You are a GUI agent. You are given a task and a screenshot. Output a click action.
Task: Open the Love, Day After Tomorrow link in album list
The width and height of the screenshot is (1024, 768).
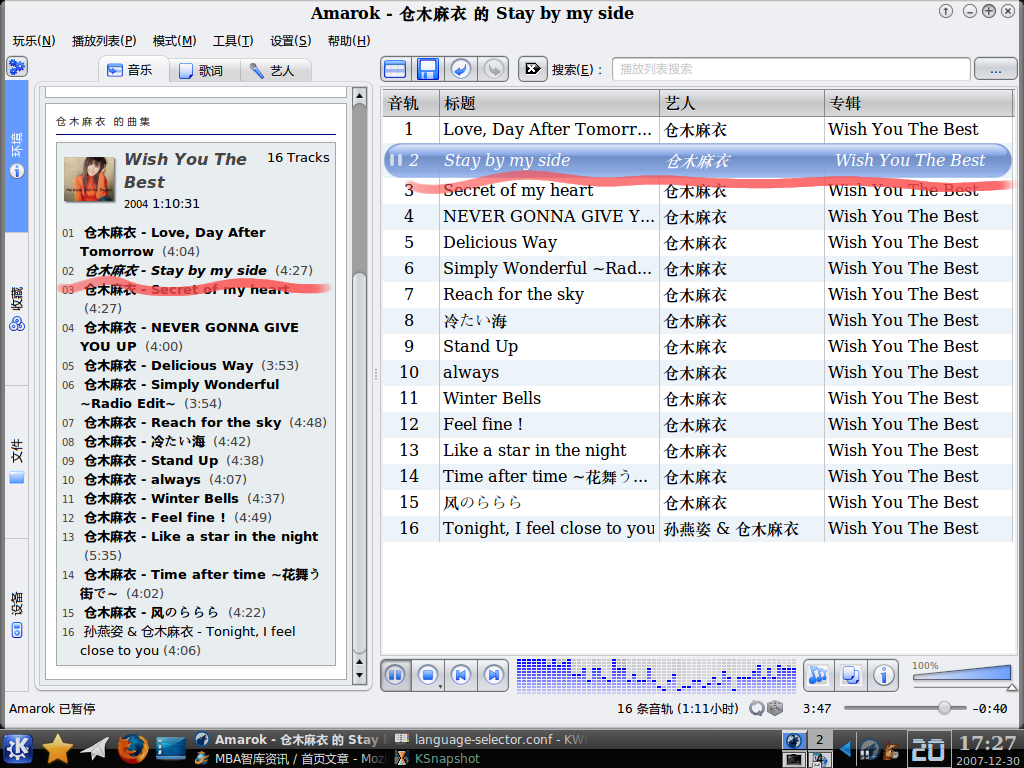tap(173, 242)
